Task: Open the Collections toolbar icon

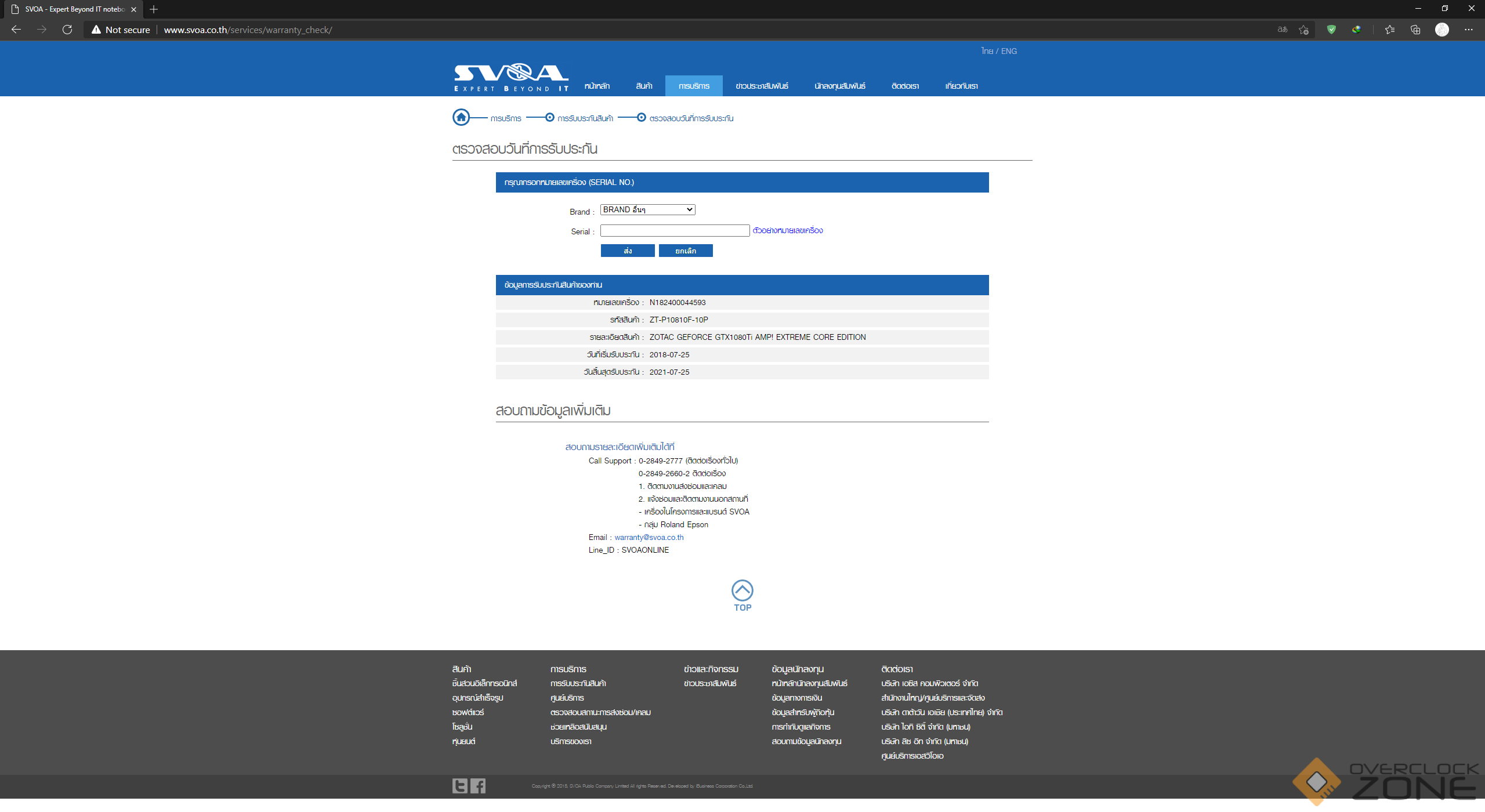Action: click(x=1415, y=30)
